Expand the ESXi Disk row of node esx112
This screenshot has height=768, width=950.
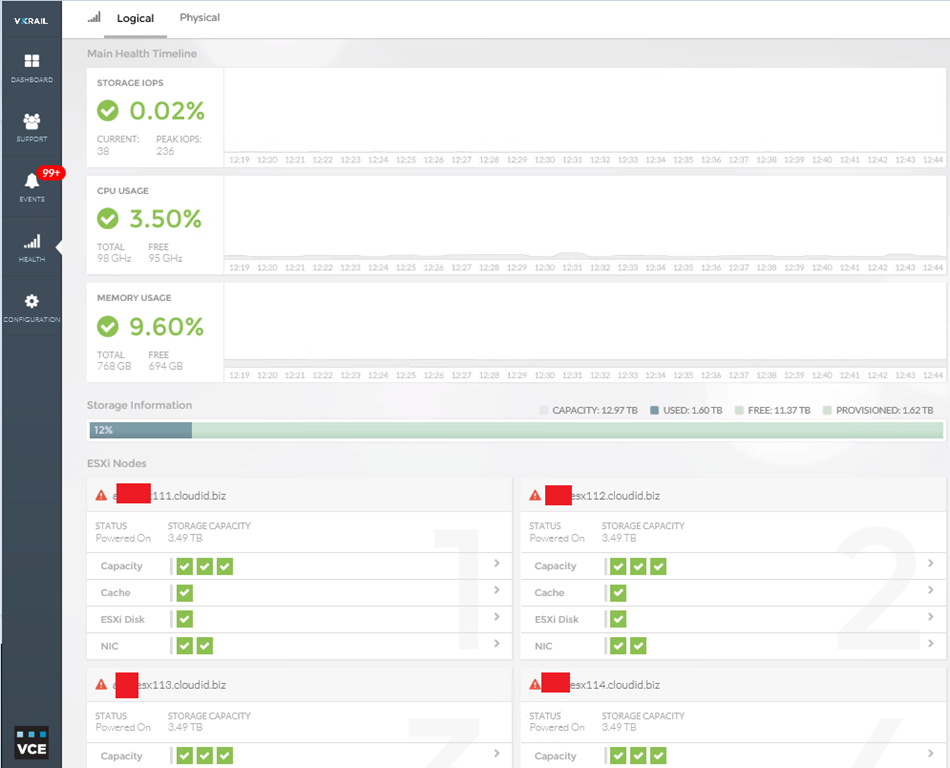931,617
